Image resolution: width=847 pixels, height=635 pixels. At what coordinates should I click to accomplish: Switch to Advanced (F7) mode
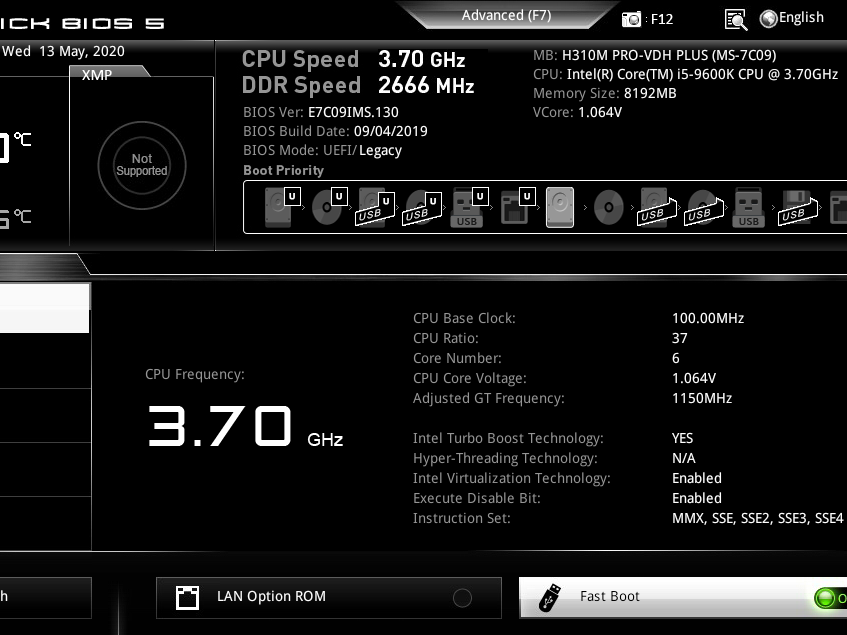pyautogui.click(x=506, y=15)
